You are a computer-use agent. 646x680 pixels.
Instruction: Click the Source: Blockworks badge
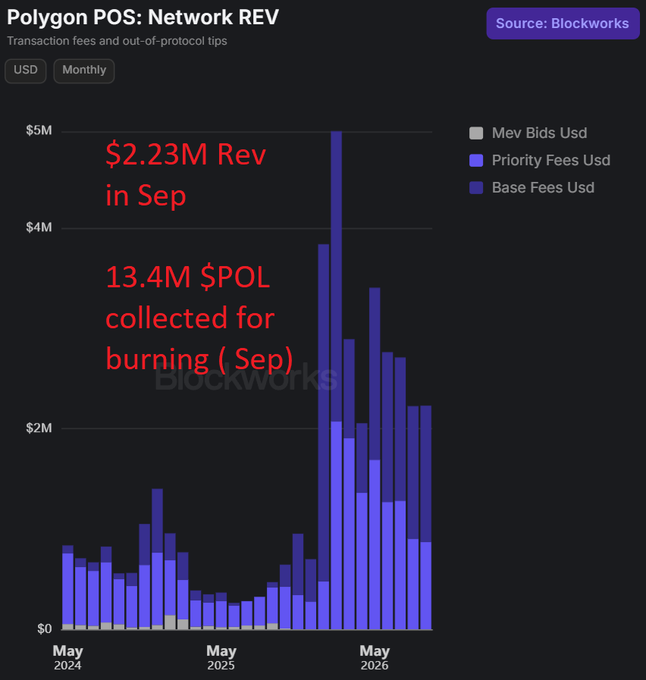(x=563, y=23)
